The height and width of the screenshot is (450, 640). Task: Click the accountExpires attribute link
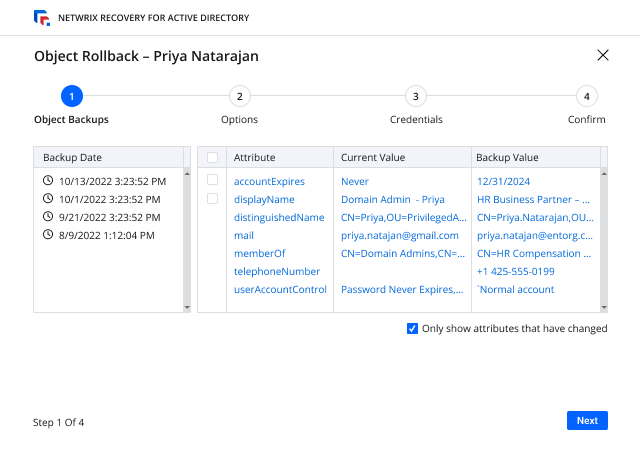[x=269, y=181]
